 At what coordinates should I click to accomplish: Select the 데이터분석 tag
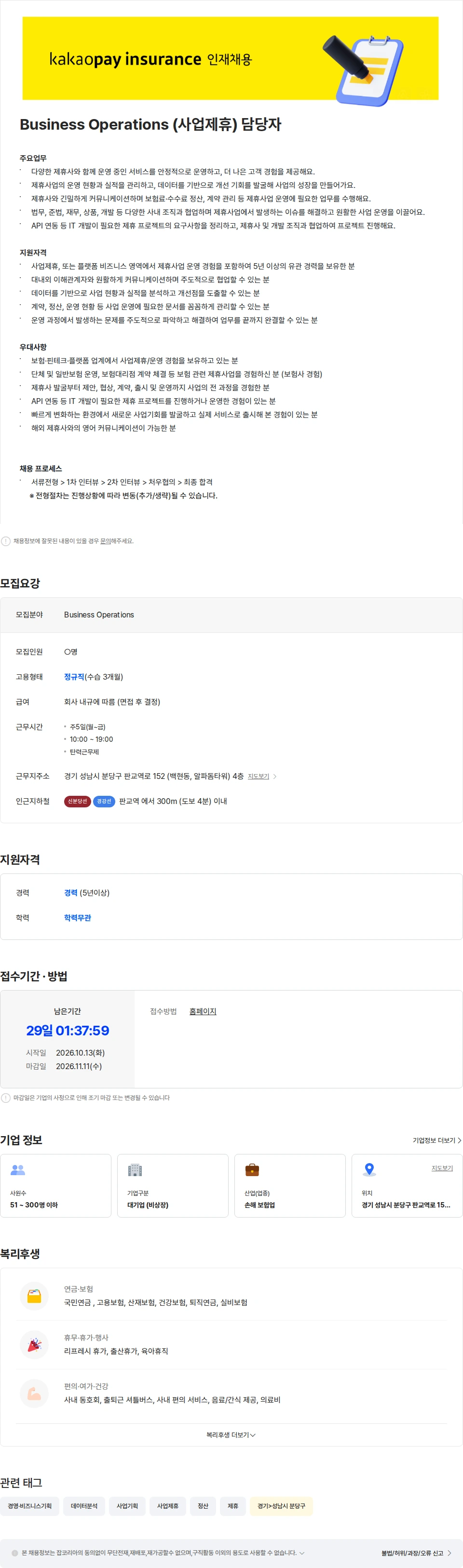[84, 1506]
